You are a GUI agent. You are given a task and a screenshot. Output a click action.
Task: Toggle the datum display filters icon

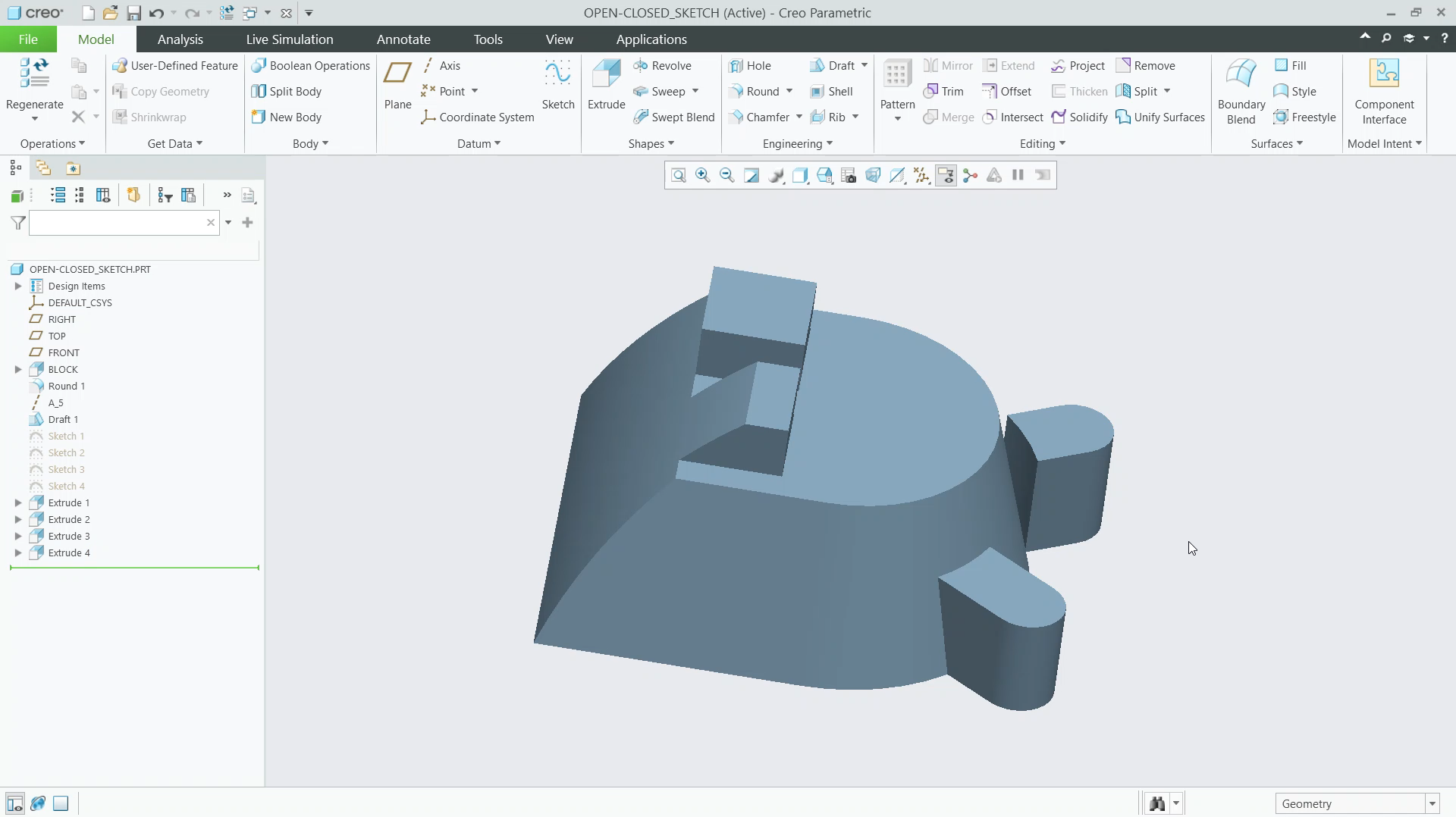pyautogui.click(x=921, y=176)
